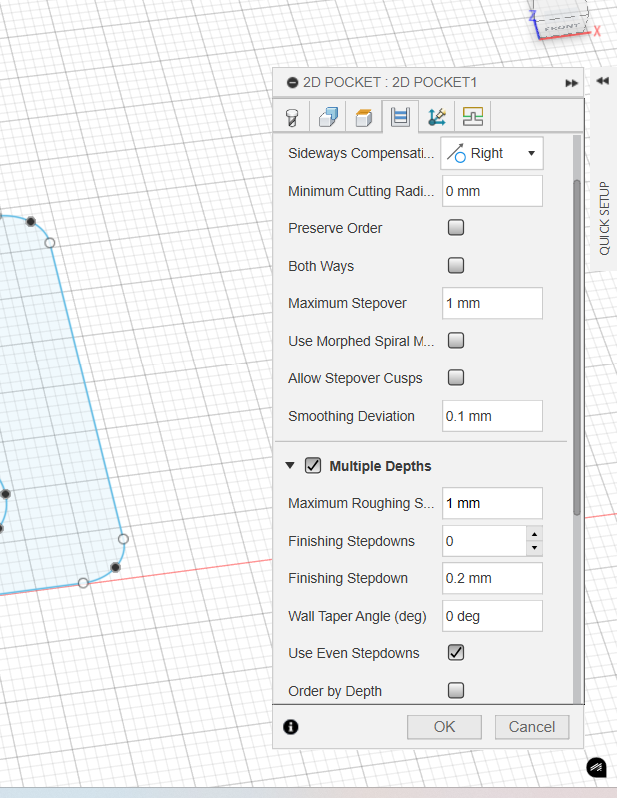Edit the Finishing Stepdown field
This screenshot has width=617, height=798.
(492, 578)
